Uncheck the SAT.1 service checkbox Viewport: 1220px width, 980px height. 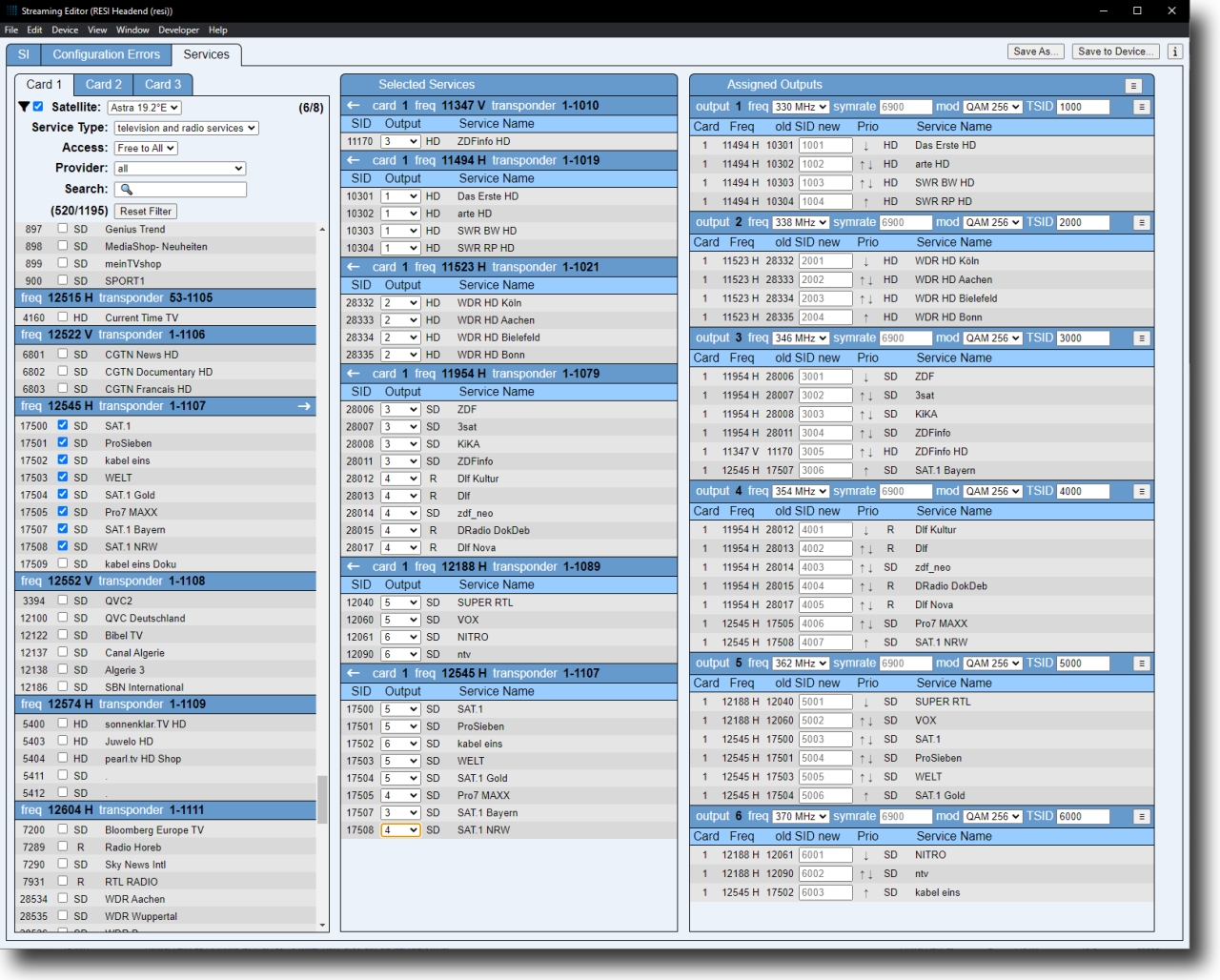[63, 425]
